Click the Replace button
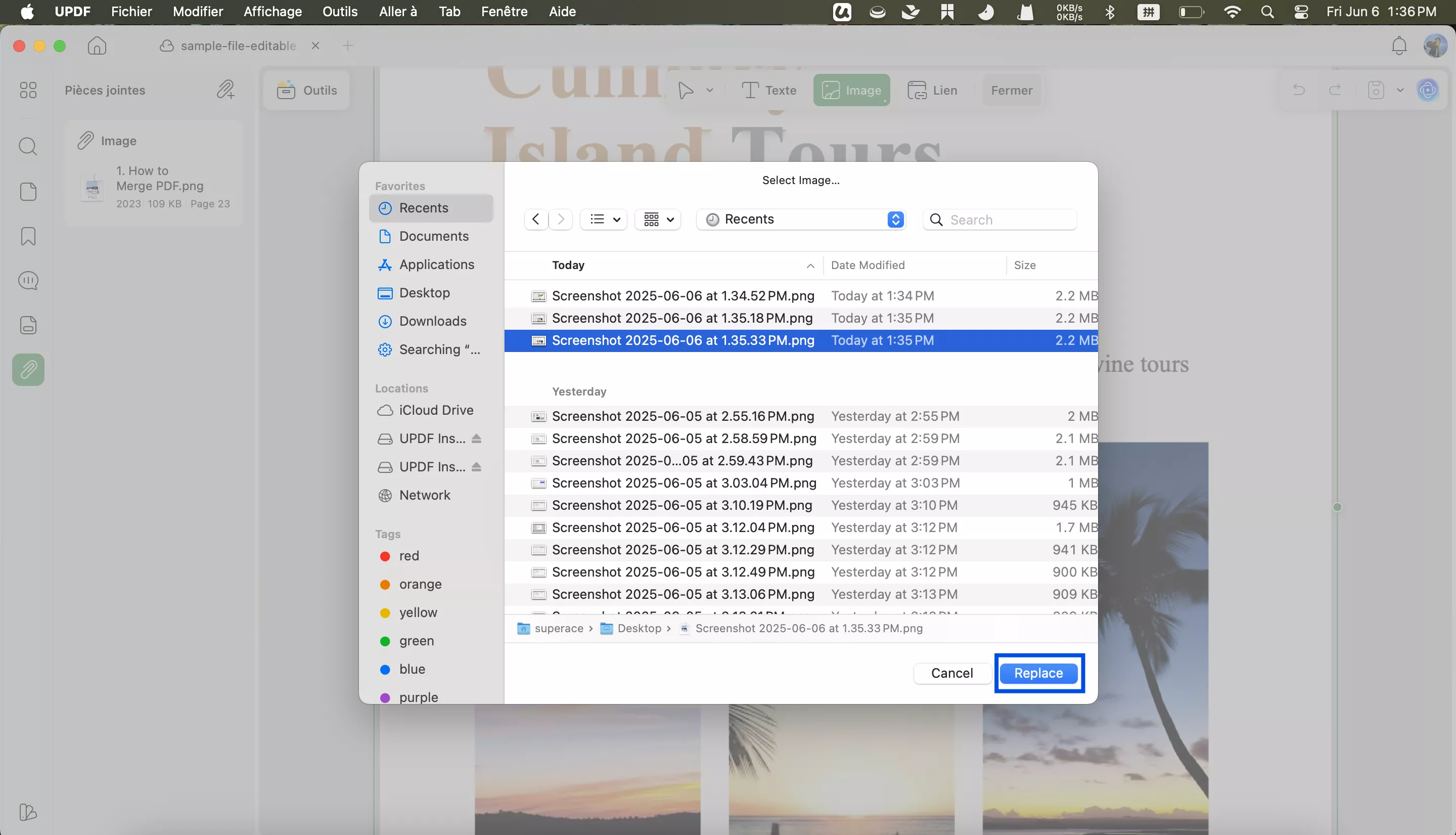The height and width of the screenshot is (835, 1456). pyautogui.click(x=1038, y=673)
